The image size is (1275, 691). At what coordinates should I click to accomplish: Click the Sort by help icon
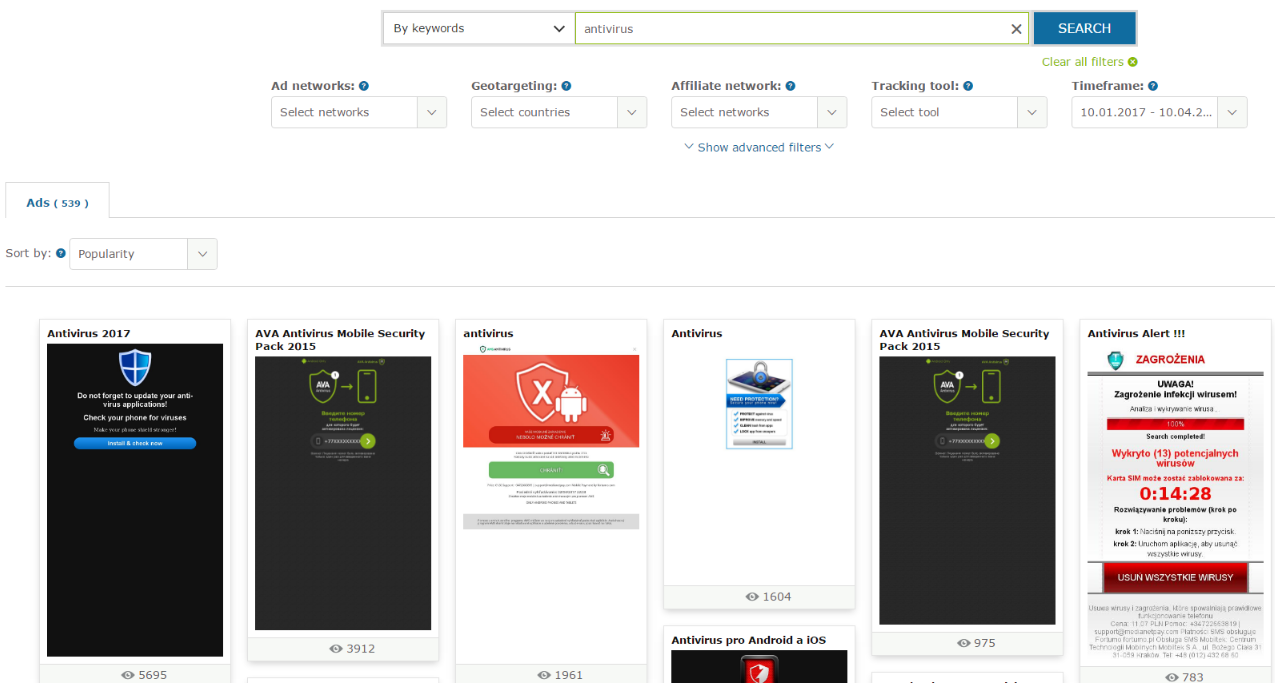[x=61, y=253]
